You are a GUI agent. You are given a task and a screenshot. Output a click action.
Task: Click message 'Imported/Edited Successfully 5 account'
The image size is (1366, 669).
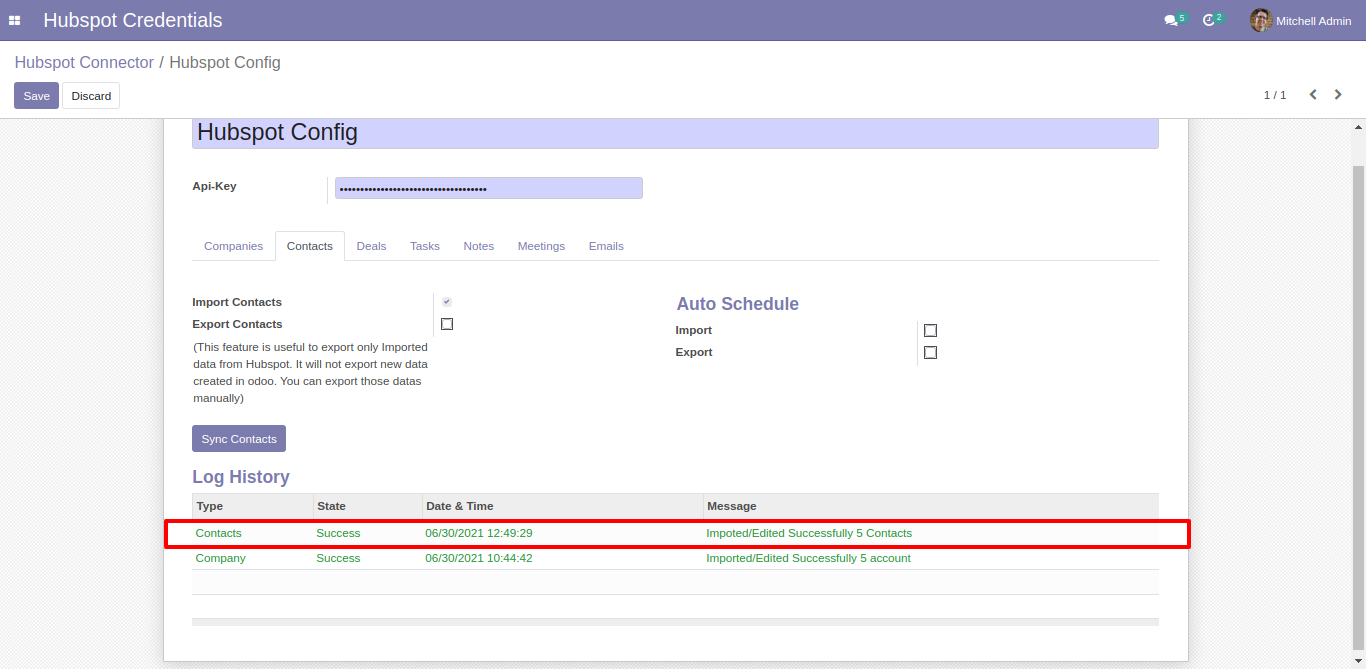tap(809, 558)
